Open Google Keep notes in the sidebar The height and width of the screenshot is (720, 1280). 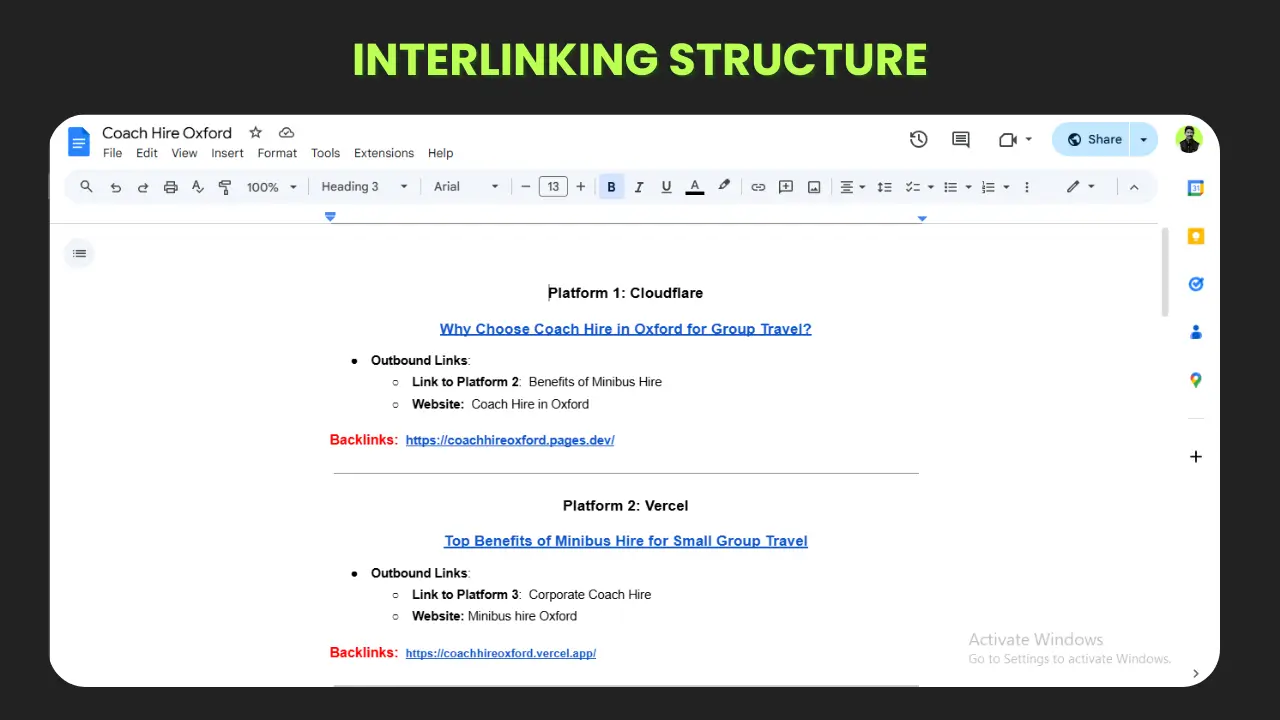[x=1196, y=236]
